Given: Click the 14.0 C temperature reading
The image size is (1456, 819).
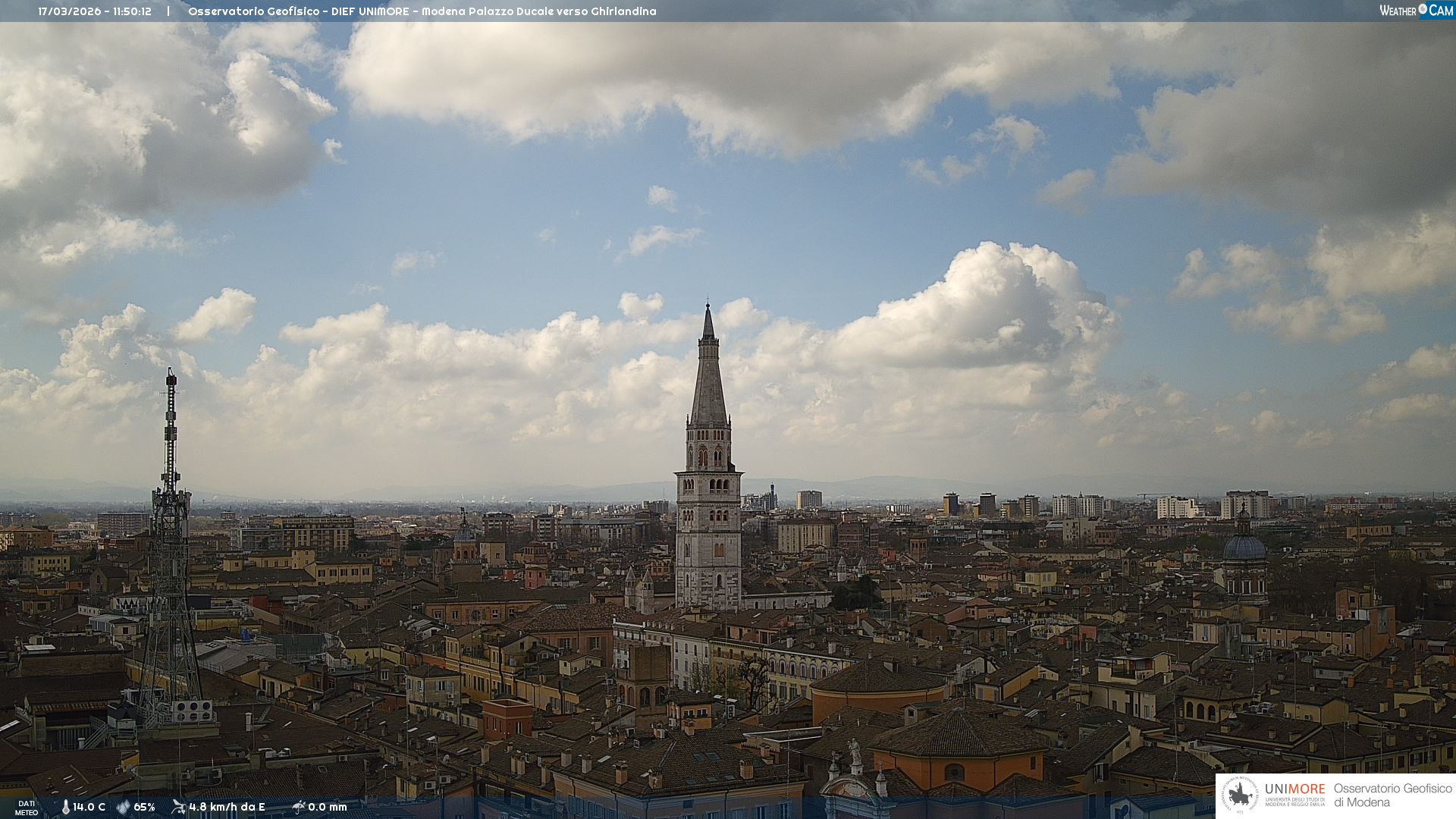Looking at the screenshot, I should 89,807.
